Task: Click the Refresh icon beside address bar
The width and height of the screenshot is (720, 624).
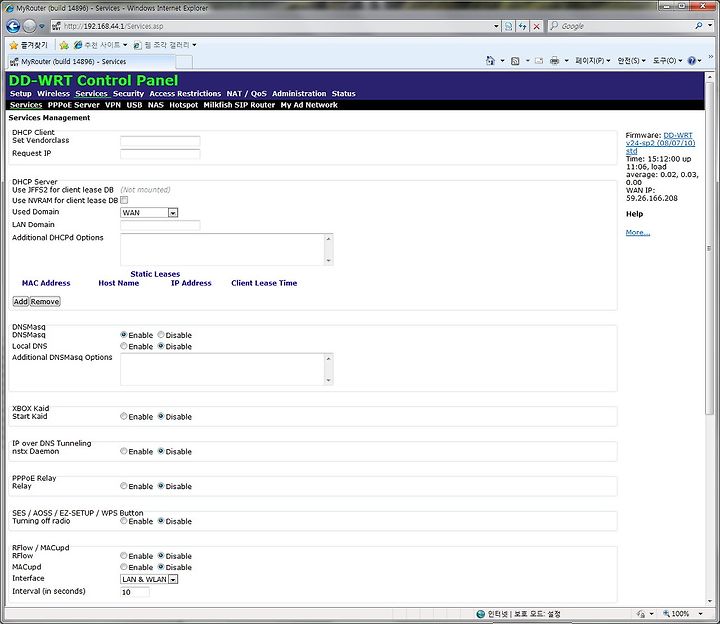Action: [522, 26]
